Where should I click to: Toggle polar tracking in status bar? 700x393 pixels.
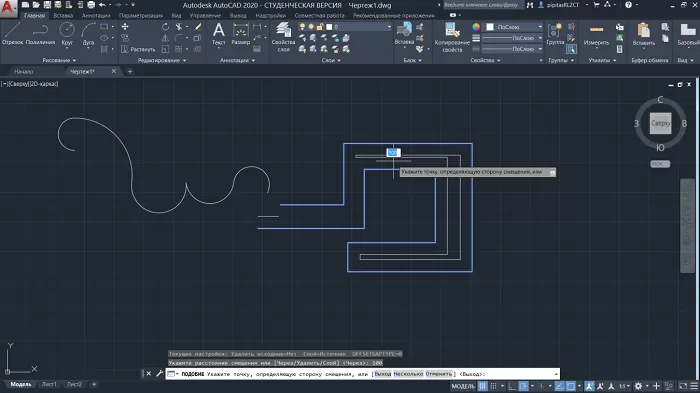pyautogui.click(x=523, y=386)
